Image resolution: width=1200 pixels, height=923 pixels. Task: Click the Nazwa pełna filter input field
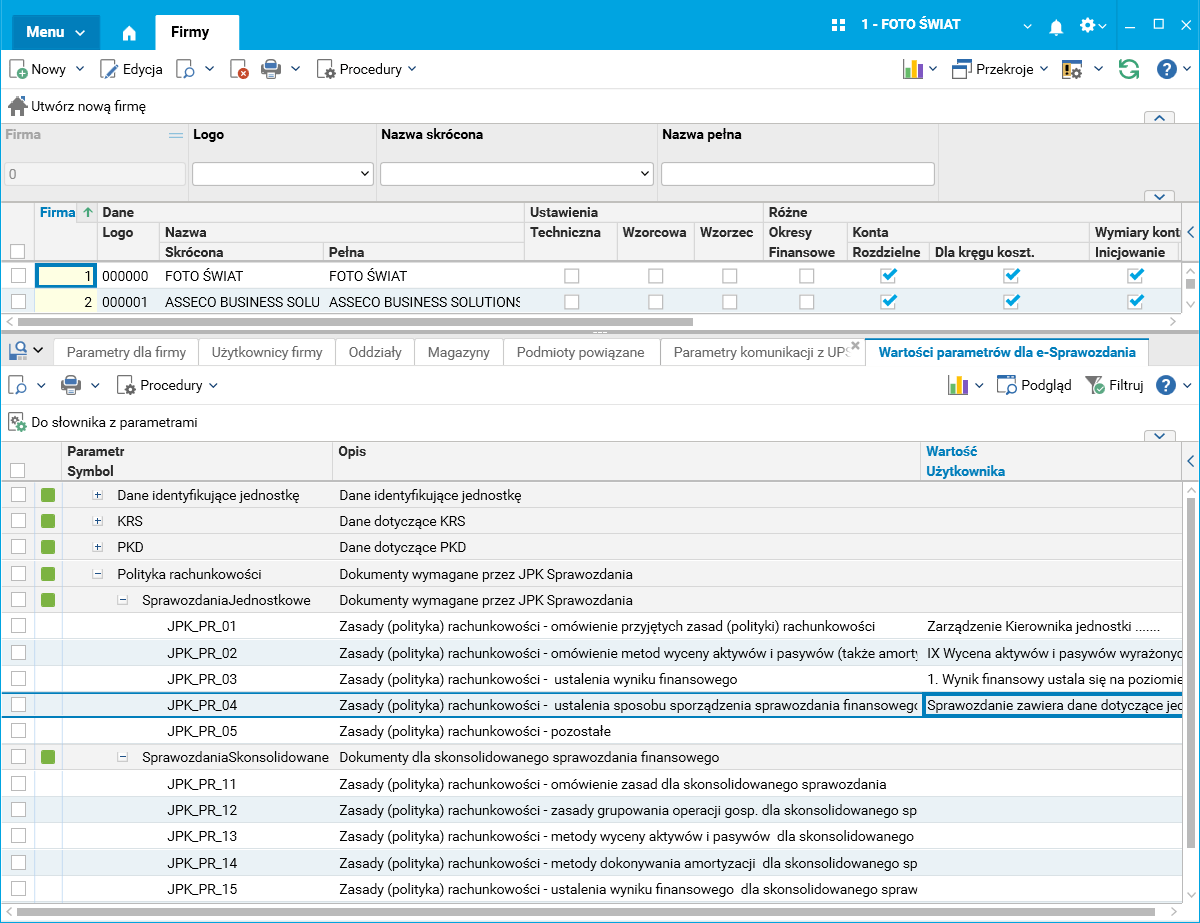[797, 174]
